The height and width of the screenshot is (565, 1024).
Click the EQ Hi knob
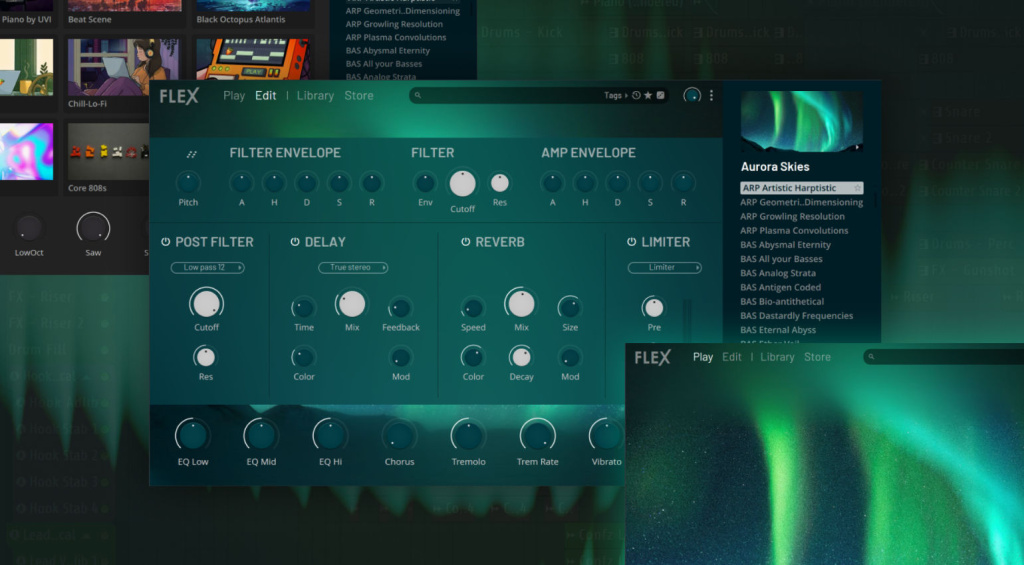[x=330, y=435]
